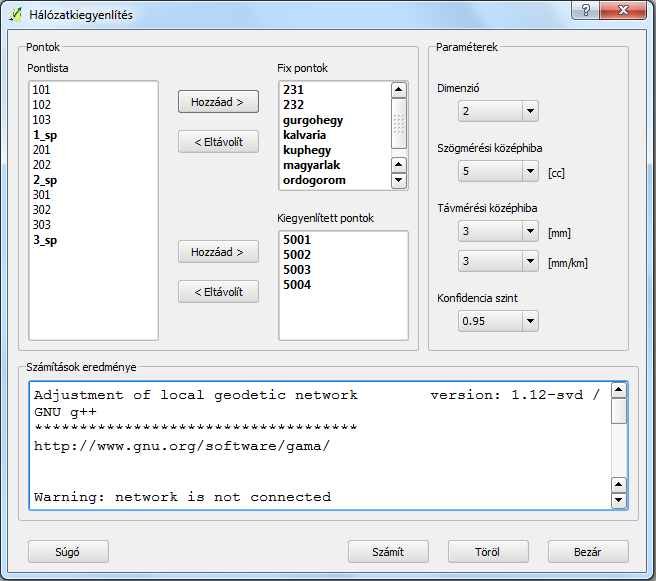Select point 5003 in Kiegyenlített pontok

click(297, 270)
